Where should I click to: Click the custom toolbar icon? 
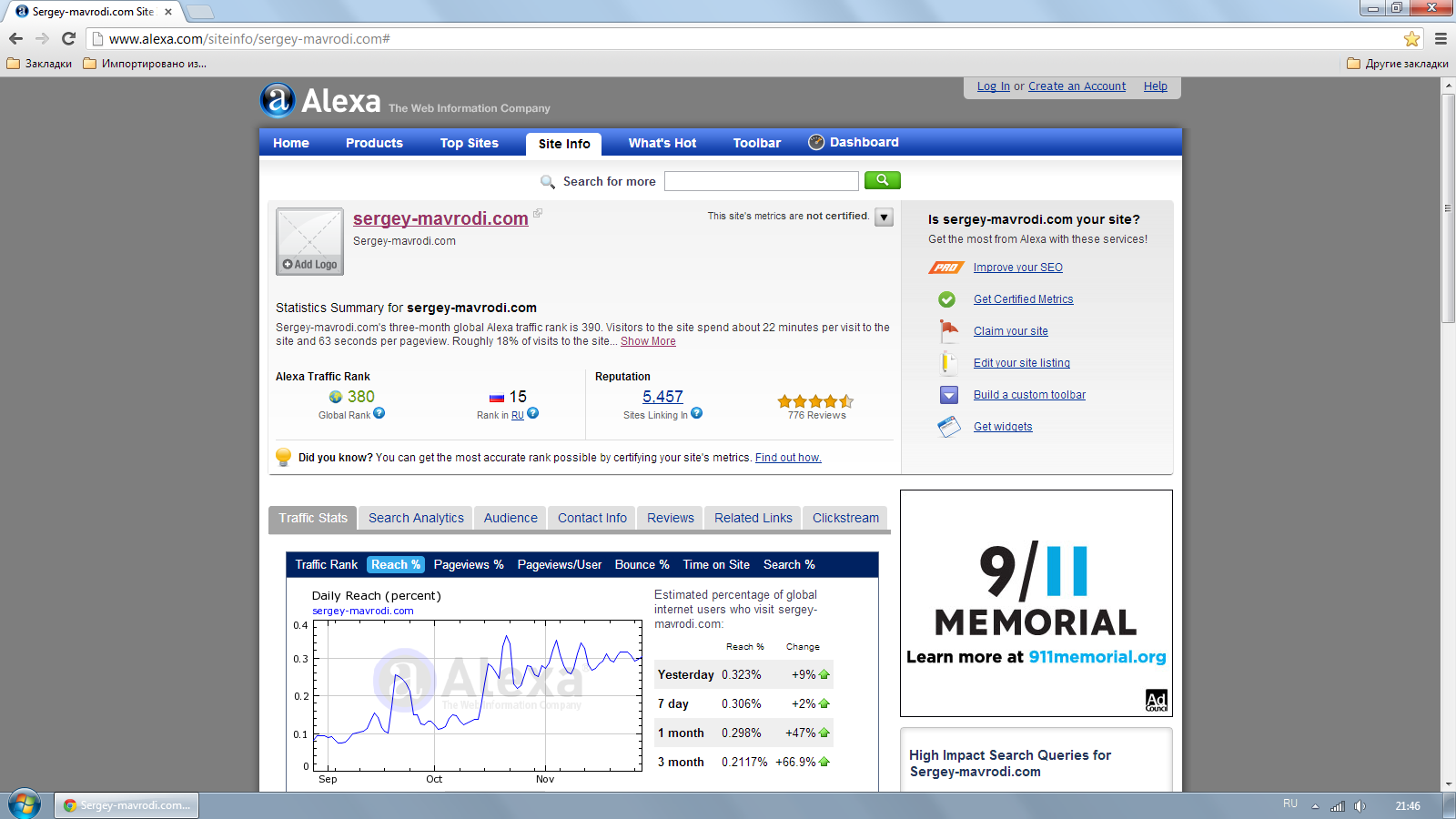pyautogui.click(x=949, y=395)
